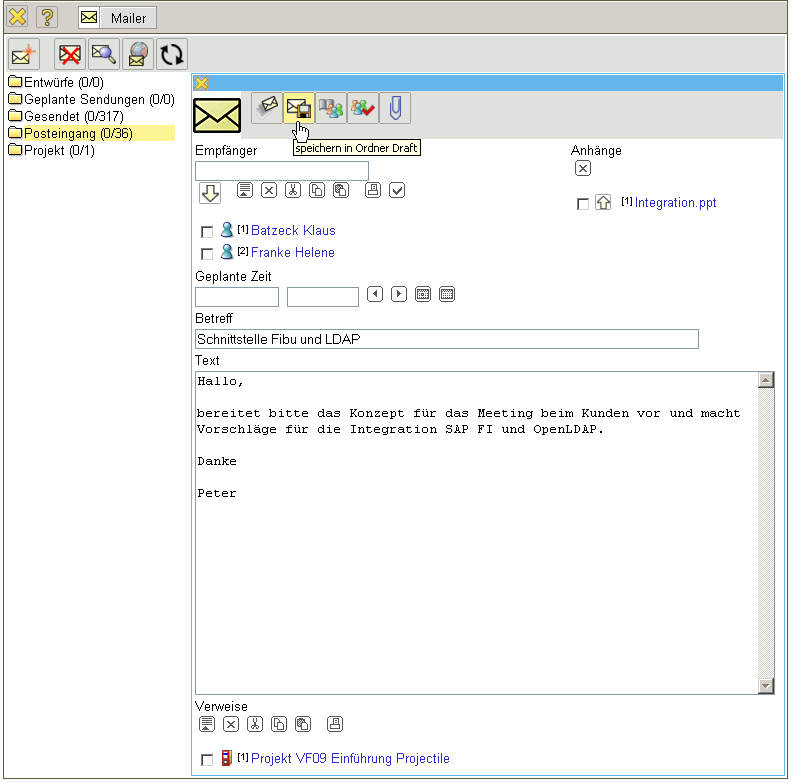Click the delete mail icon with red X
Viewport: 791px width, 783px height.
click(71, 54)
